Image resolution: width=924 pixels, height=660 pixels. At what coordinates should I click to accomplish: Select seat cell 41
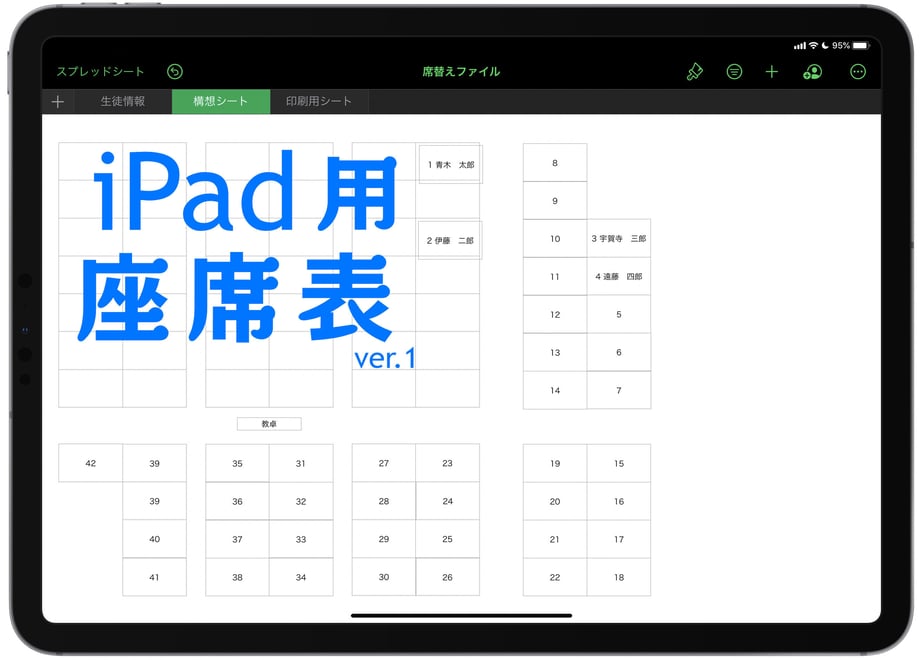click(154, 577)
